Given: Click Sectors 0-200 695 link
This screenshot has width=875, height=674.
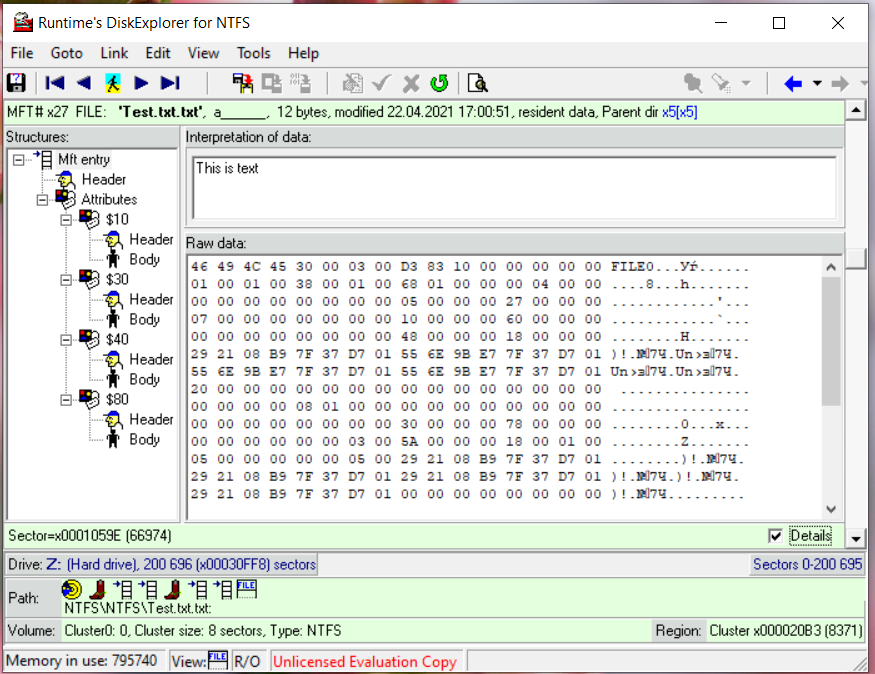Looking at the screenshot, I should (807, 564).
